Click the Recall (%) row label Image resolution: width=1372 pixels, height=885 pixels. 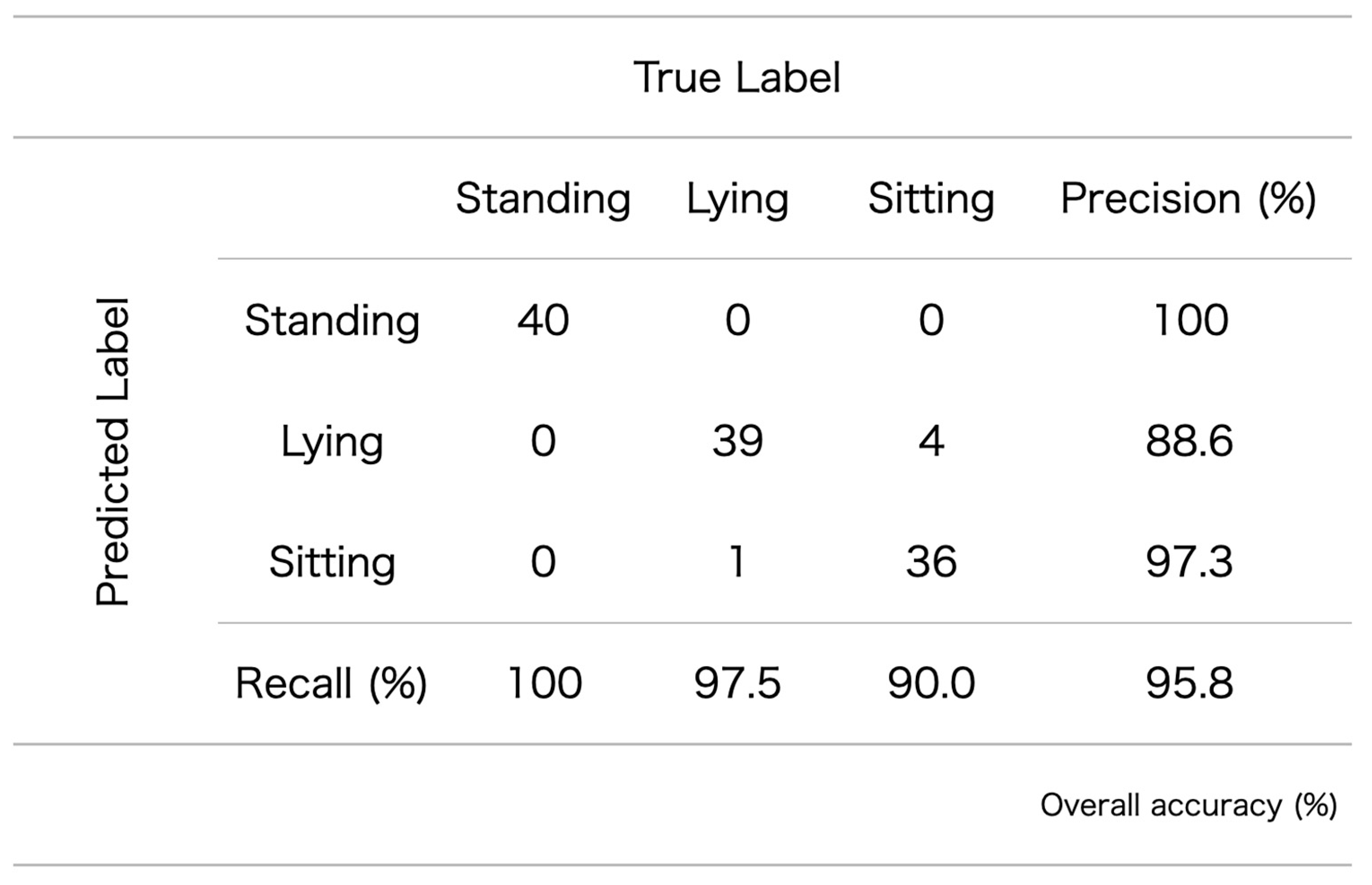[331, 683]
